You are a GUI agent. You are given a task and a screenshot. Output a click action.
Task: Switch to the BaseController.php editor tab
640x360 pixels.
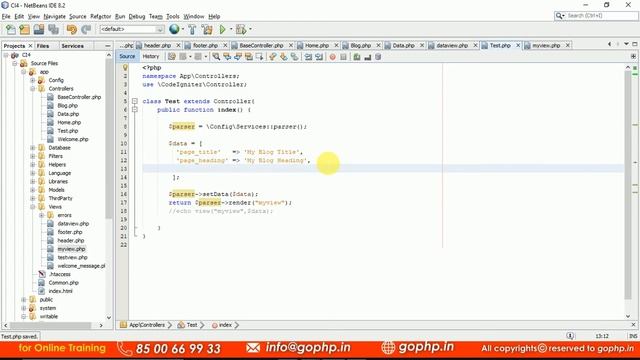pos(261,45)
